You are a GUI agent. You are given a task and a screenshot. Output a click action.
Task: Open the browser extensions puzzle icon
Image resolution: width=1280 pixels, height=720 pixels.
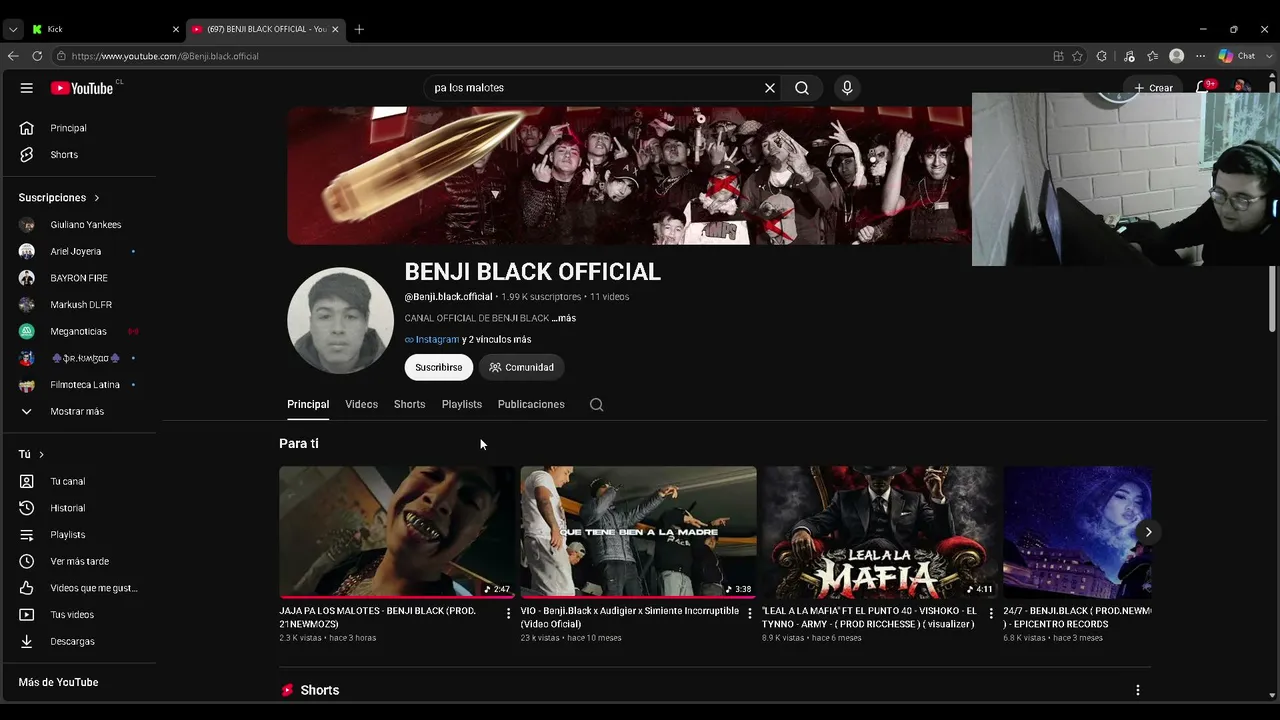click(x=1102, y=56)
